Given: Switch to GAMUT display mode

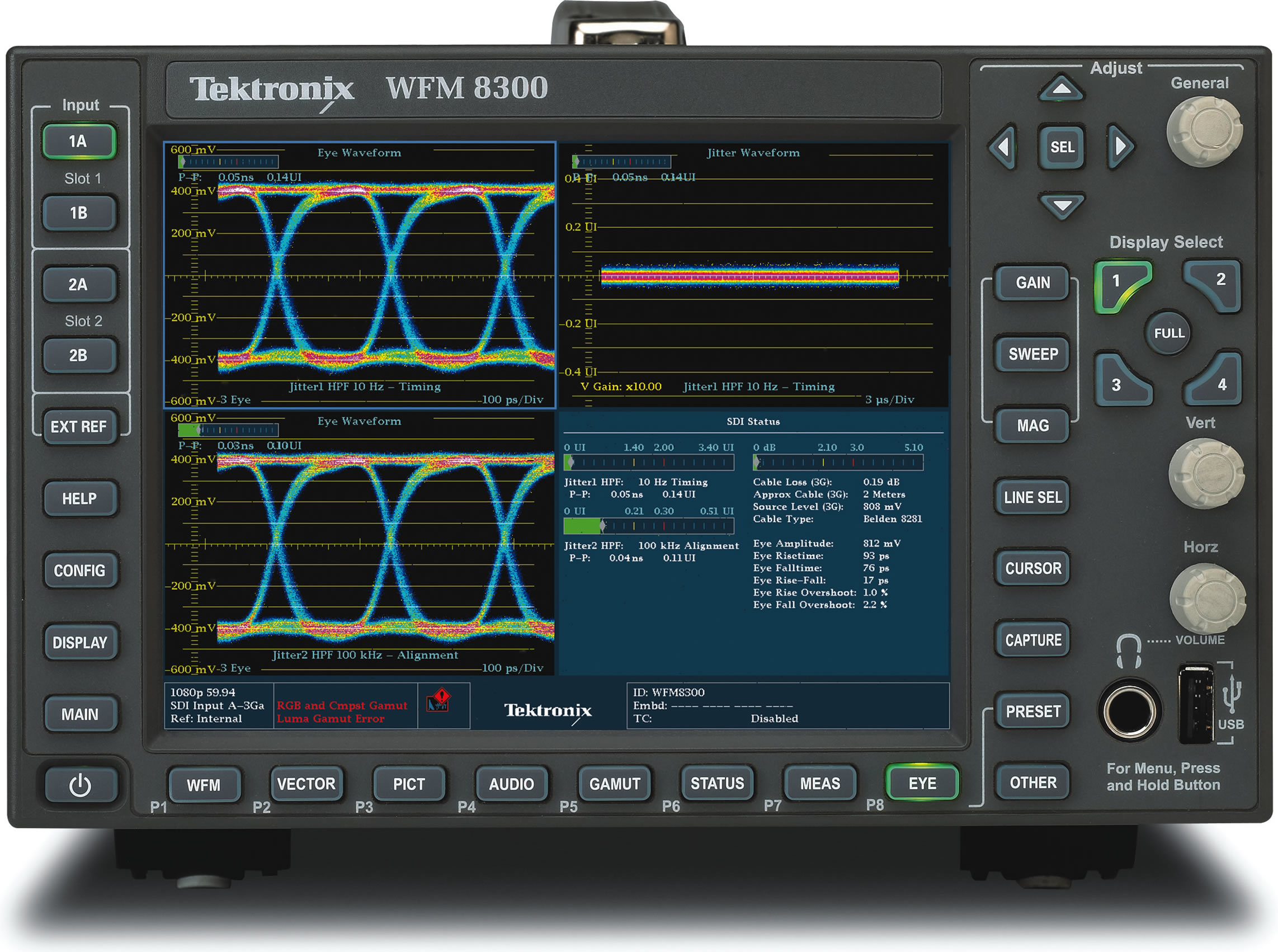Looking at the screenshot, I should pos(615,784).
